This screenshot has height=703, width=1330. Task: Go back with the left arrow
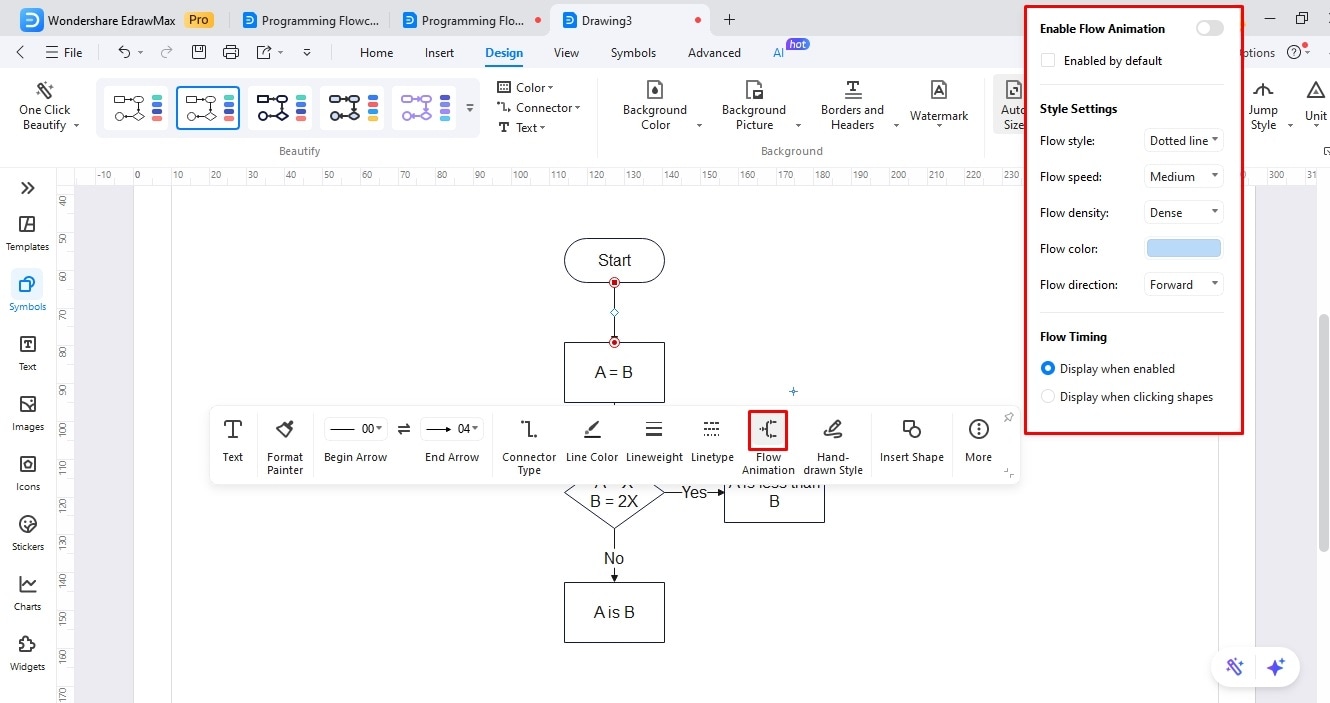click(x=20, y=53)
